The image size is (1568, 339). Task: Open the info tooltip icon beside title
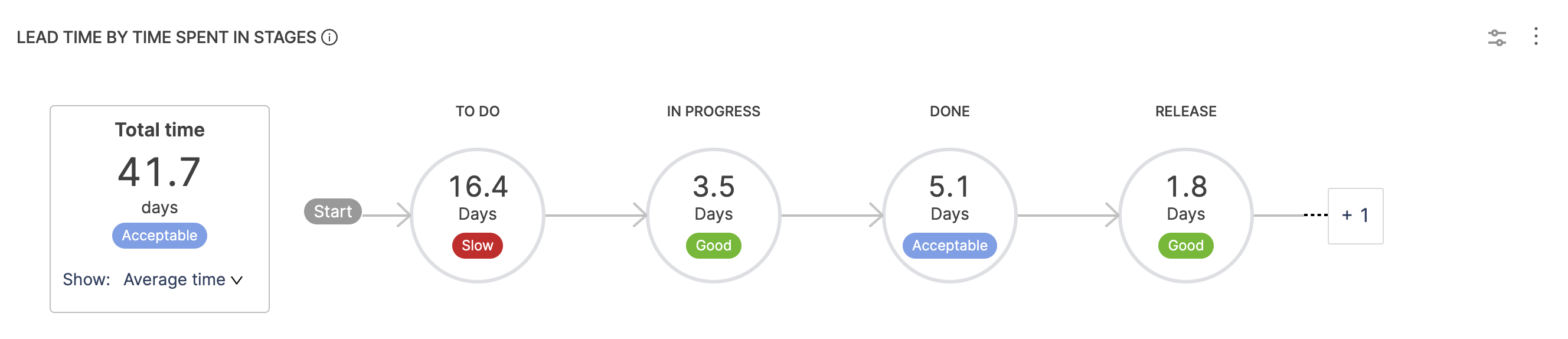(x=329, y=38)
